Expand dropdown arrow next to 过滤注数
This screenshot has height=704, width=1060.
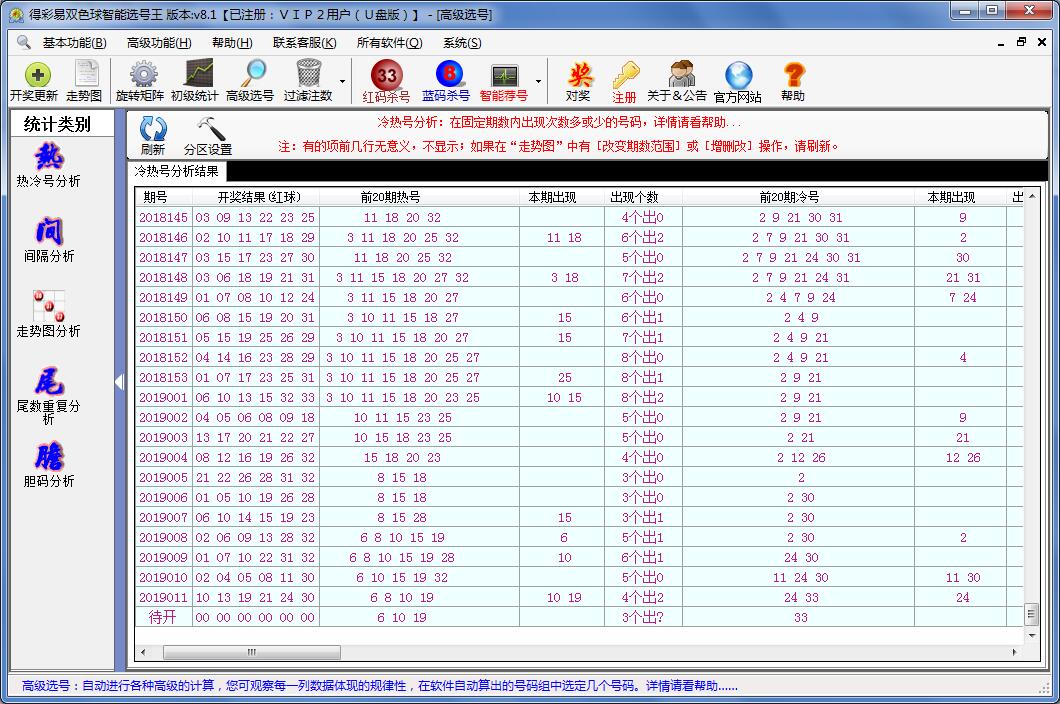342,82
